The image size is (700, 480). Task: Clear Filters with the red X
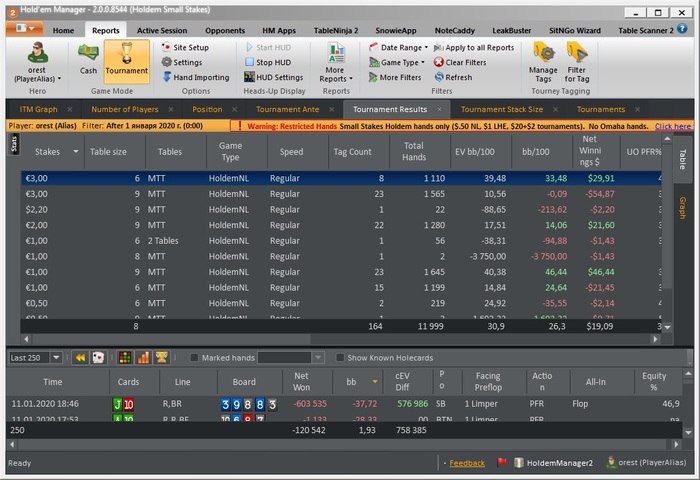460,63
